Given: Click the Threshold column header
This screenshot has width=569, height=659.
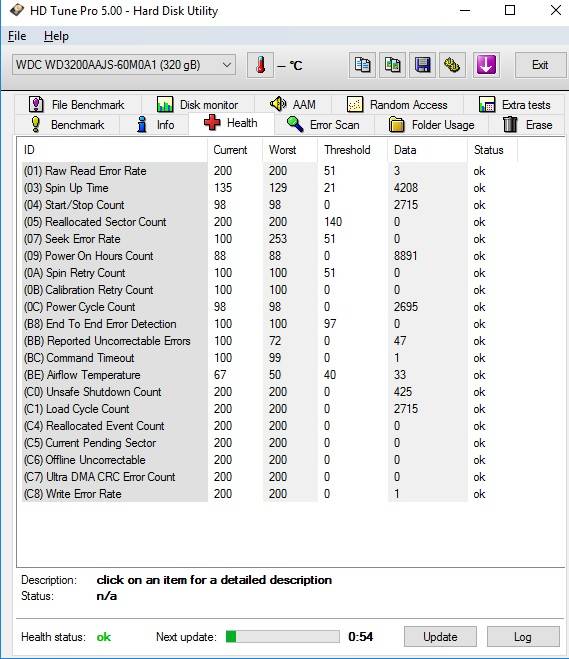Looking at the screenshot, I should (x=352, y=150).
